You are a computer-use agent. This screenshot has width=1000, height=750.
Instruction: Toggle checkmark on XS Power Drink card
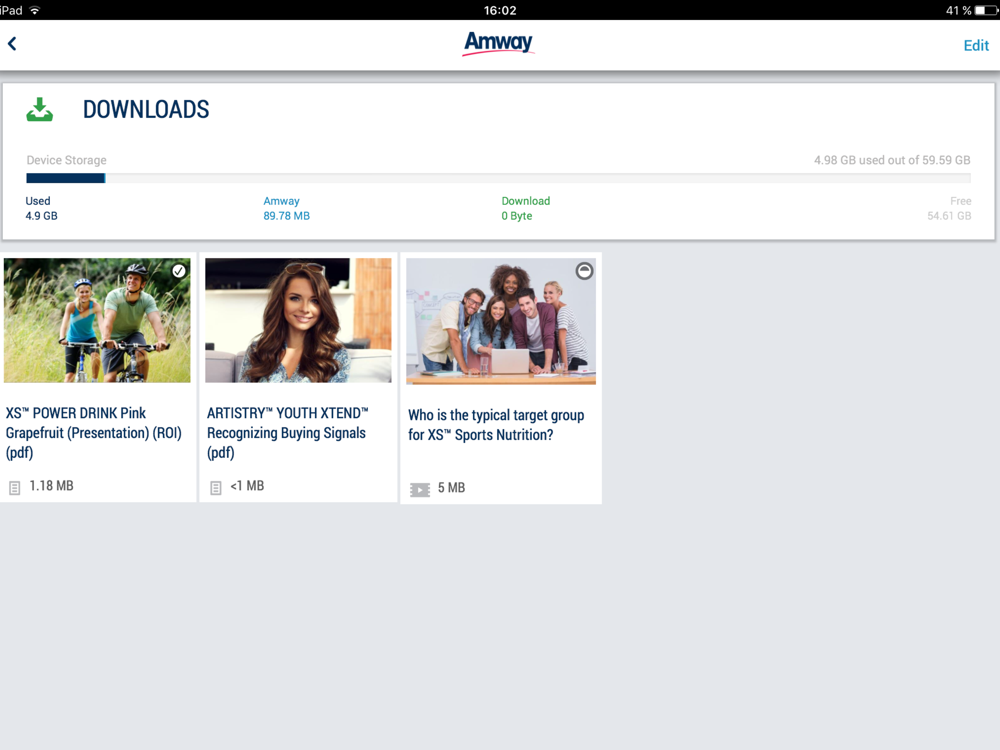179,271
